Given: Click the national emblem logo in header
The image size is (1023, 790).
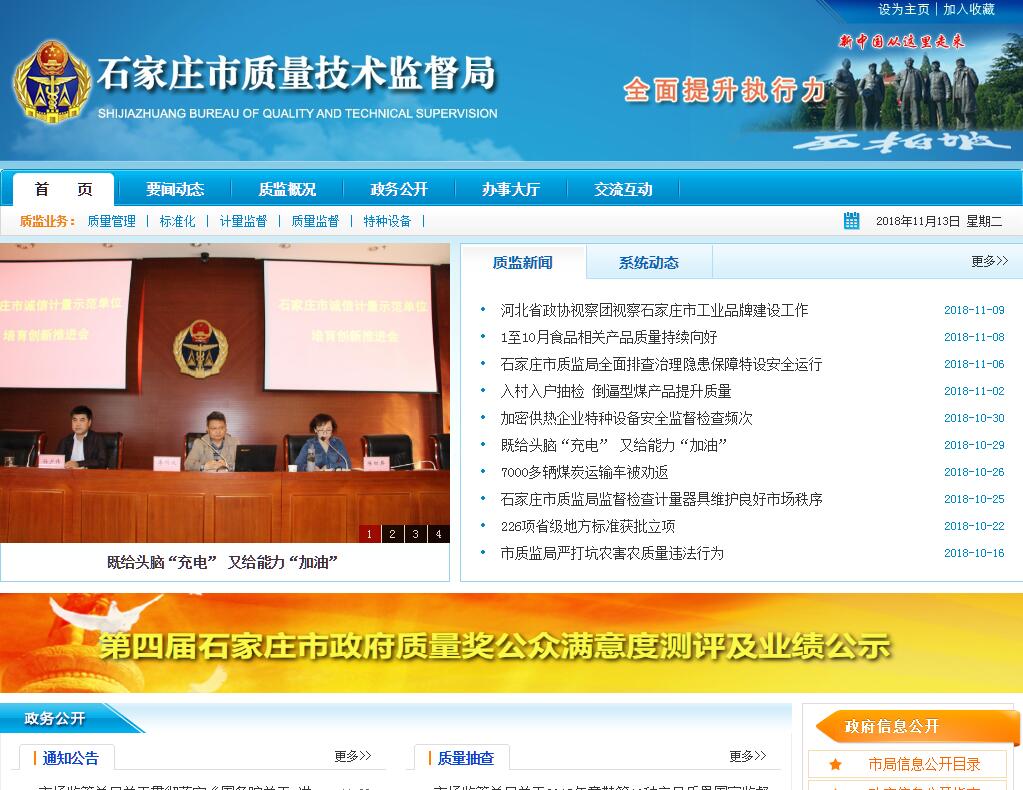Looking at the screenshot, I should coord(52,82).
